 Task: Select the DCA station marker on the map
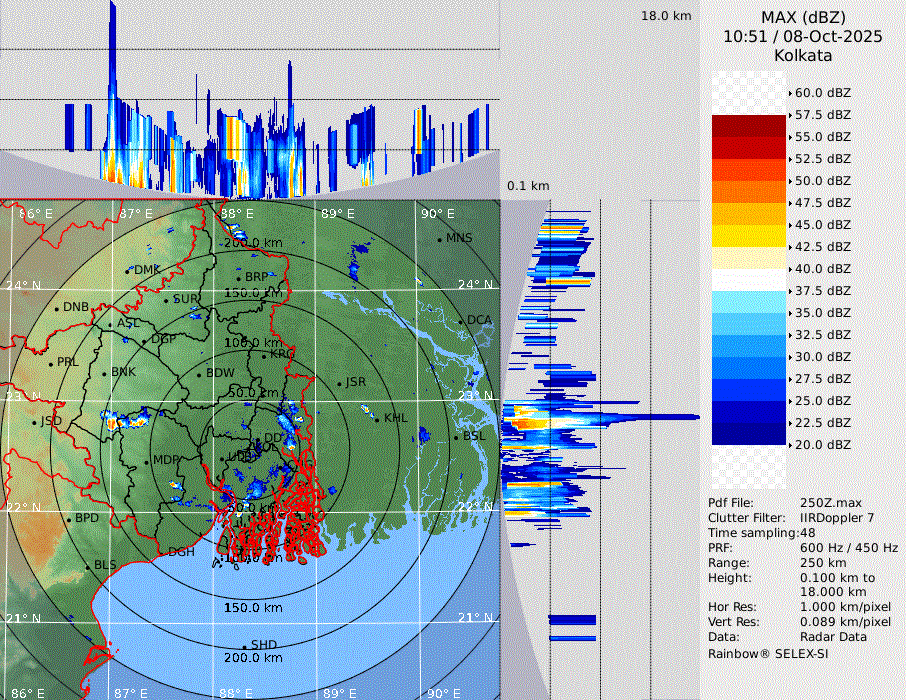(461, 321)
